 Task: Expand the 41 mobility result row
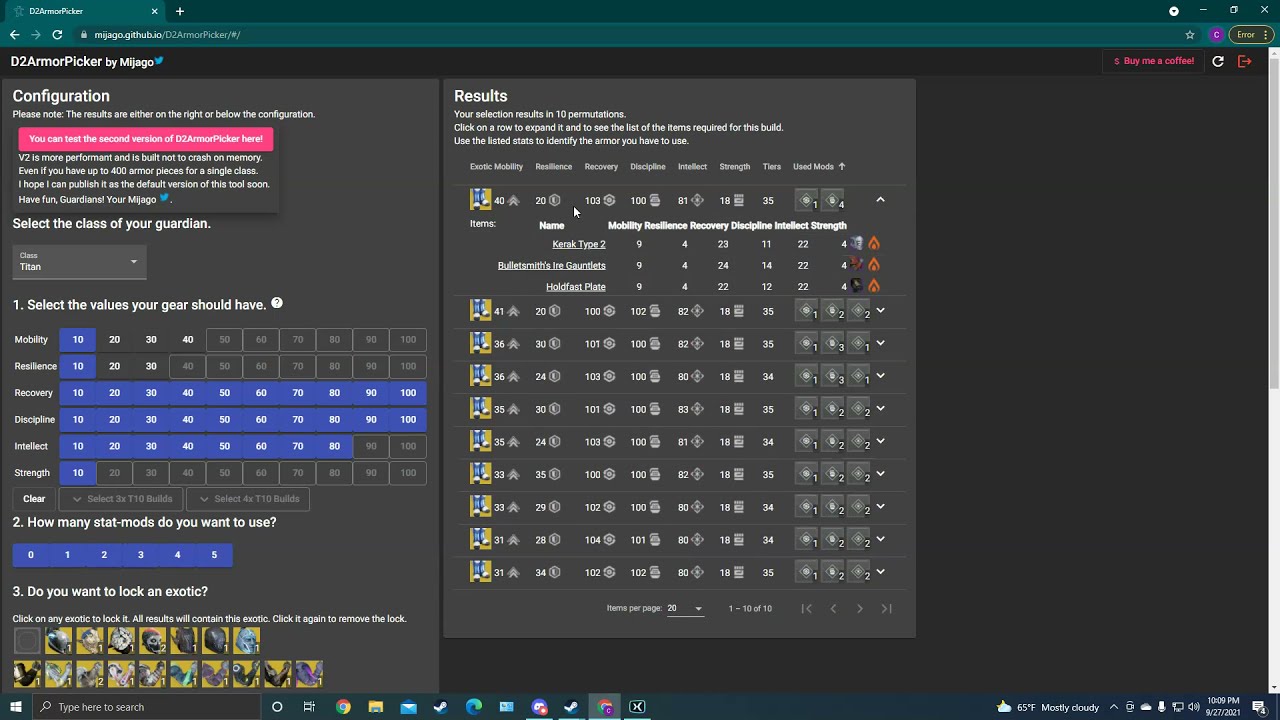pos(880,311)
